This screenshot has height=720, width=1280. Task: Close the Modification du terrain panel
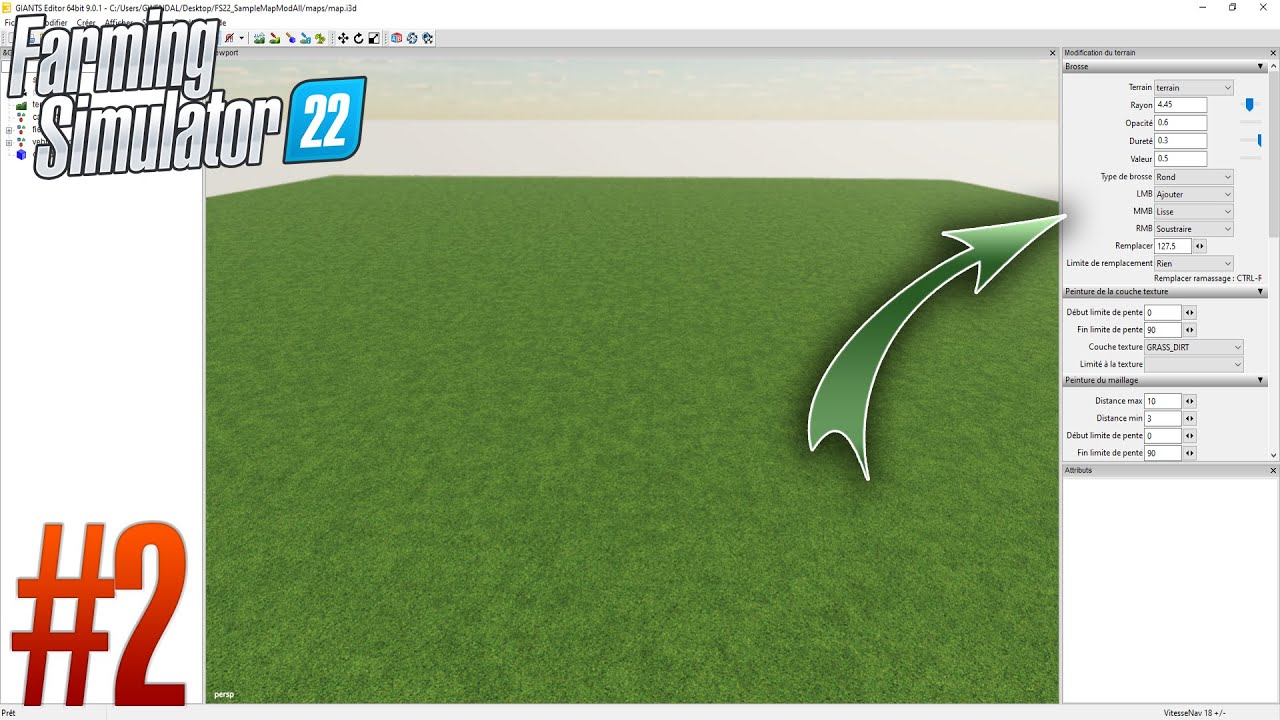coord(1273,53)
